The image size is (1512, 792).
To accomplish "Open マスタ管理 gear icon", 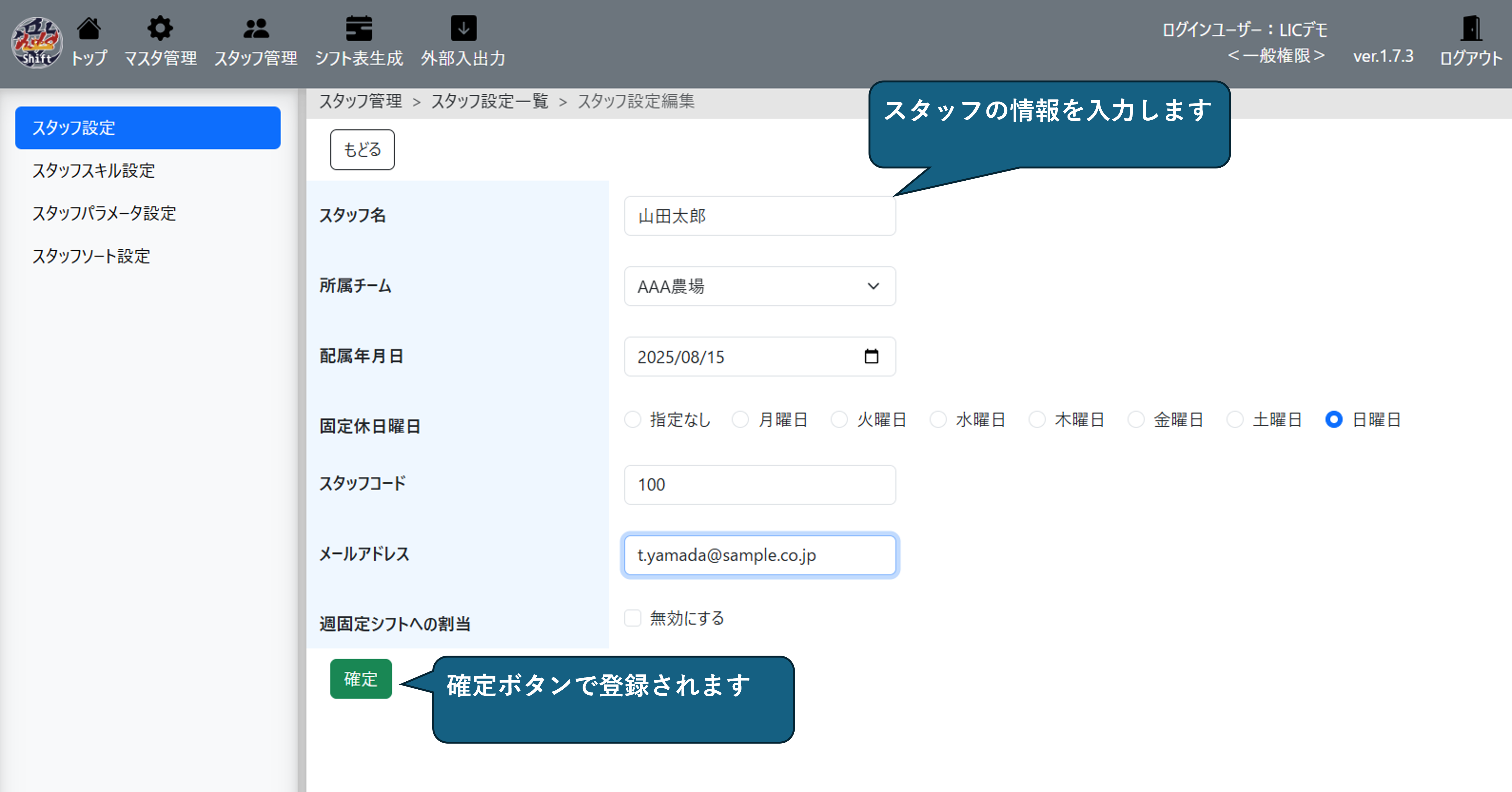I will [160, 28].
